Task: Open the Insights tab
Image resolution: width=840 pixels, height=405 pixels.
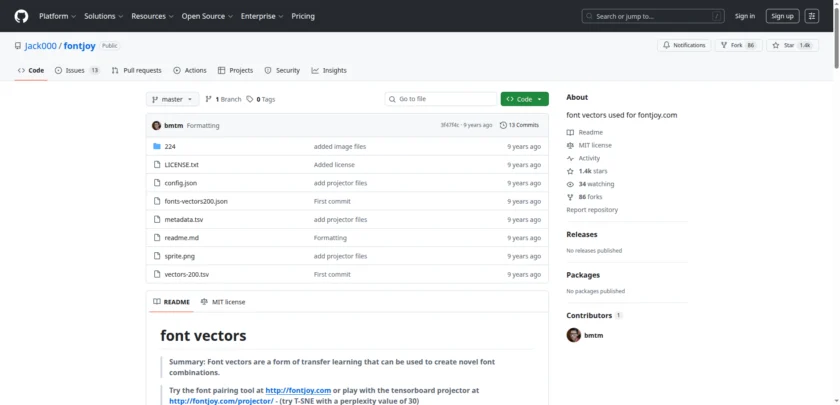Action: [x=329, y=70]
